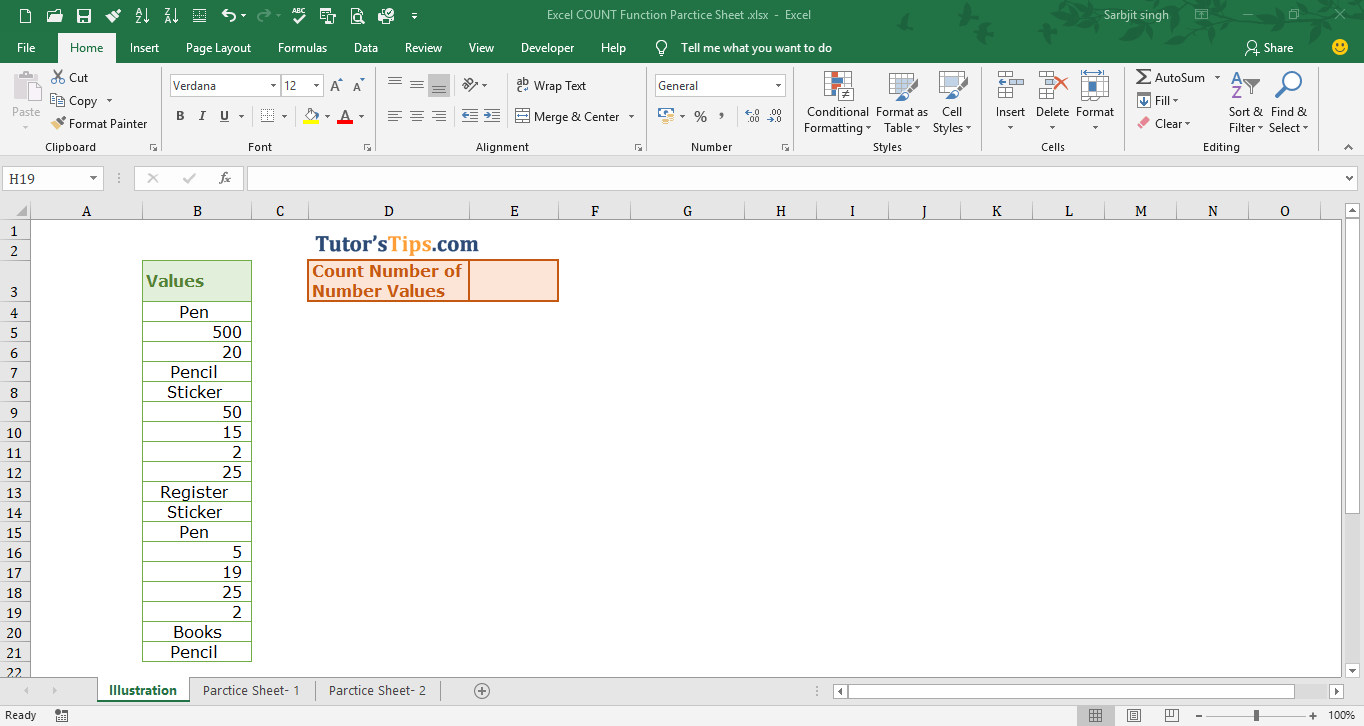This screenshot has height=726, width=1364.
Task: Open Merge & Center dropdown arrow
Action: click(x=631, y=117)
